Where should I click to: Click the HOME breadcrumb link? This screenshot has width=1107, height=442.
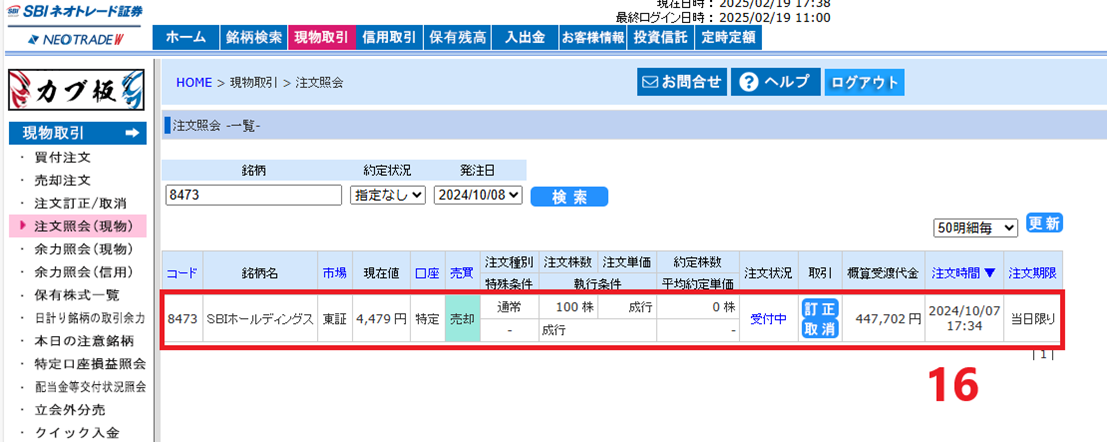[x=194, y=83]
